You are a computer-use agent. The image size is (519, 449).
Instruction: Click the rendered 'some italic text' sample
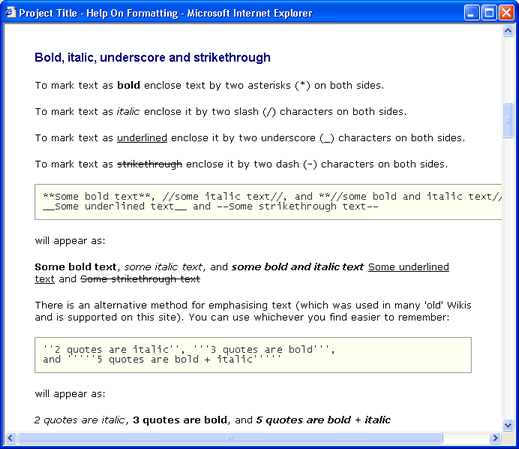point(163,267)
